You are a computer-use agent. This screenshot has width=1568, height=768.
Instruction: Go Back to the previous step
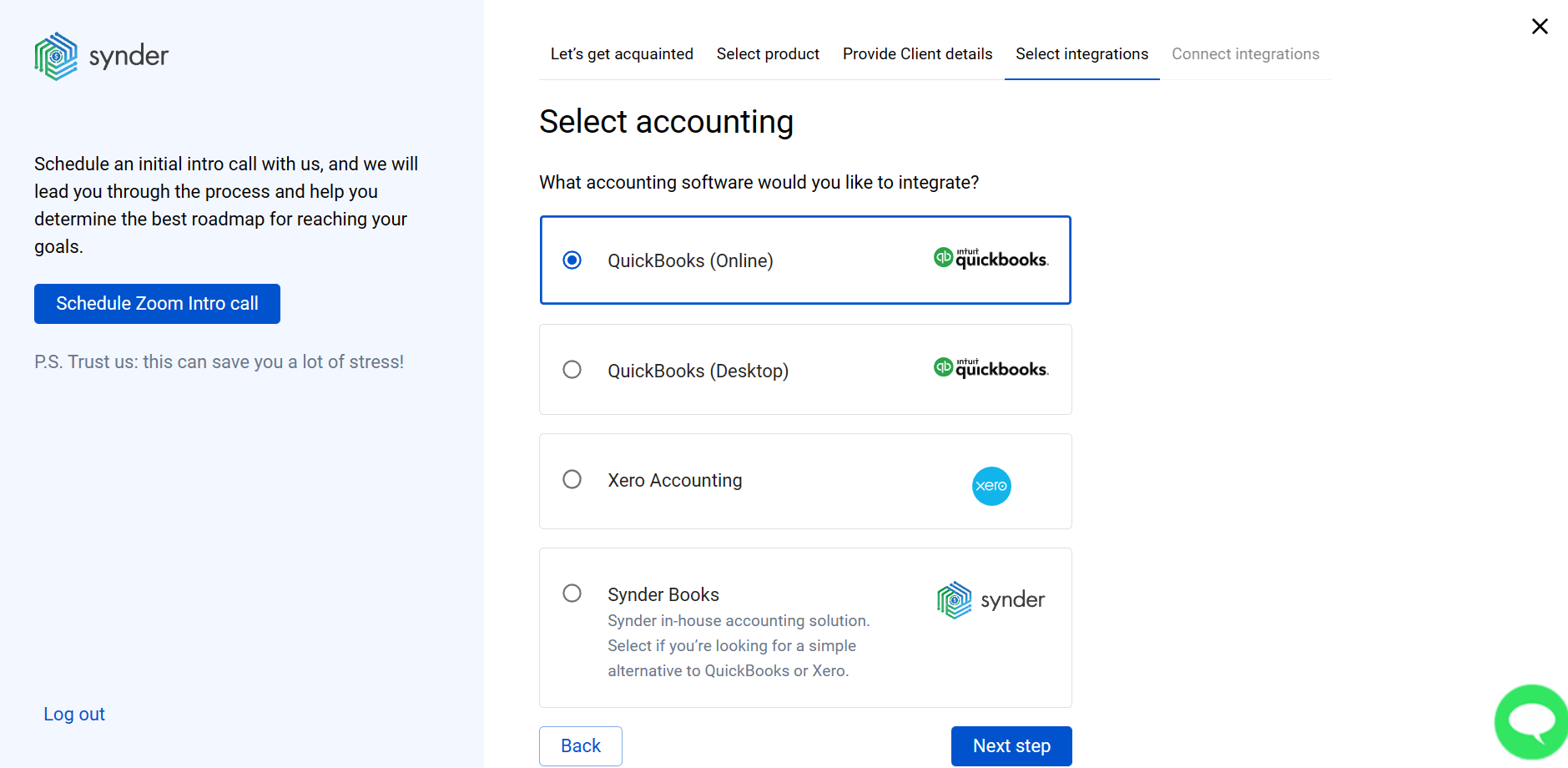pyautogui.click(x=580, y=745)
